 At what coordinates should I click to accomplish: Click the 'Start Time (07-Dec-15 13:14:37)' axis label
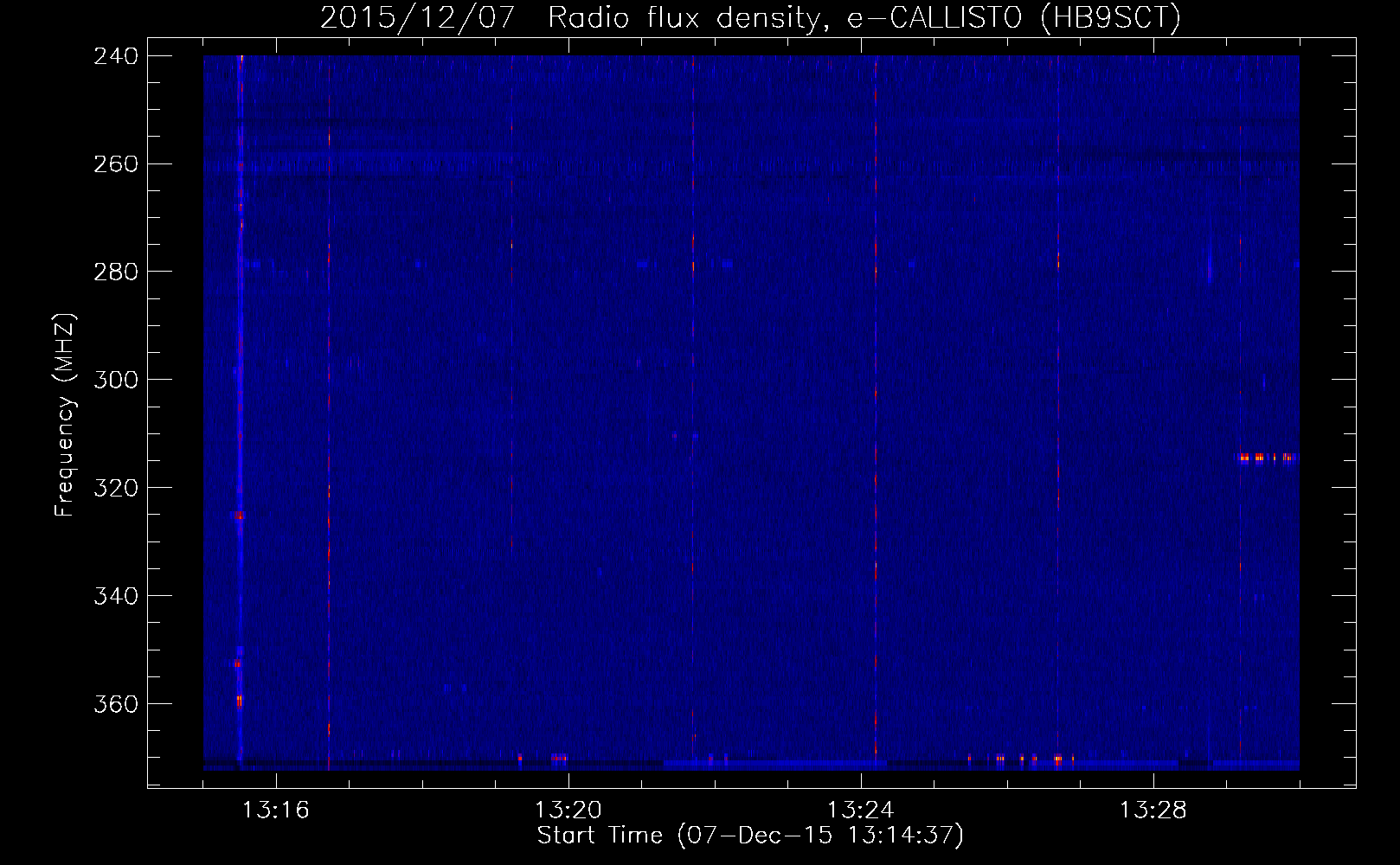750,836
